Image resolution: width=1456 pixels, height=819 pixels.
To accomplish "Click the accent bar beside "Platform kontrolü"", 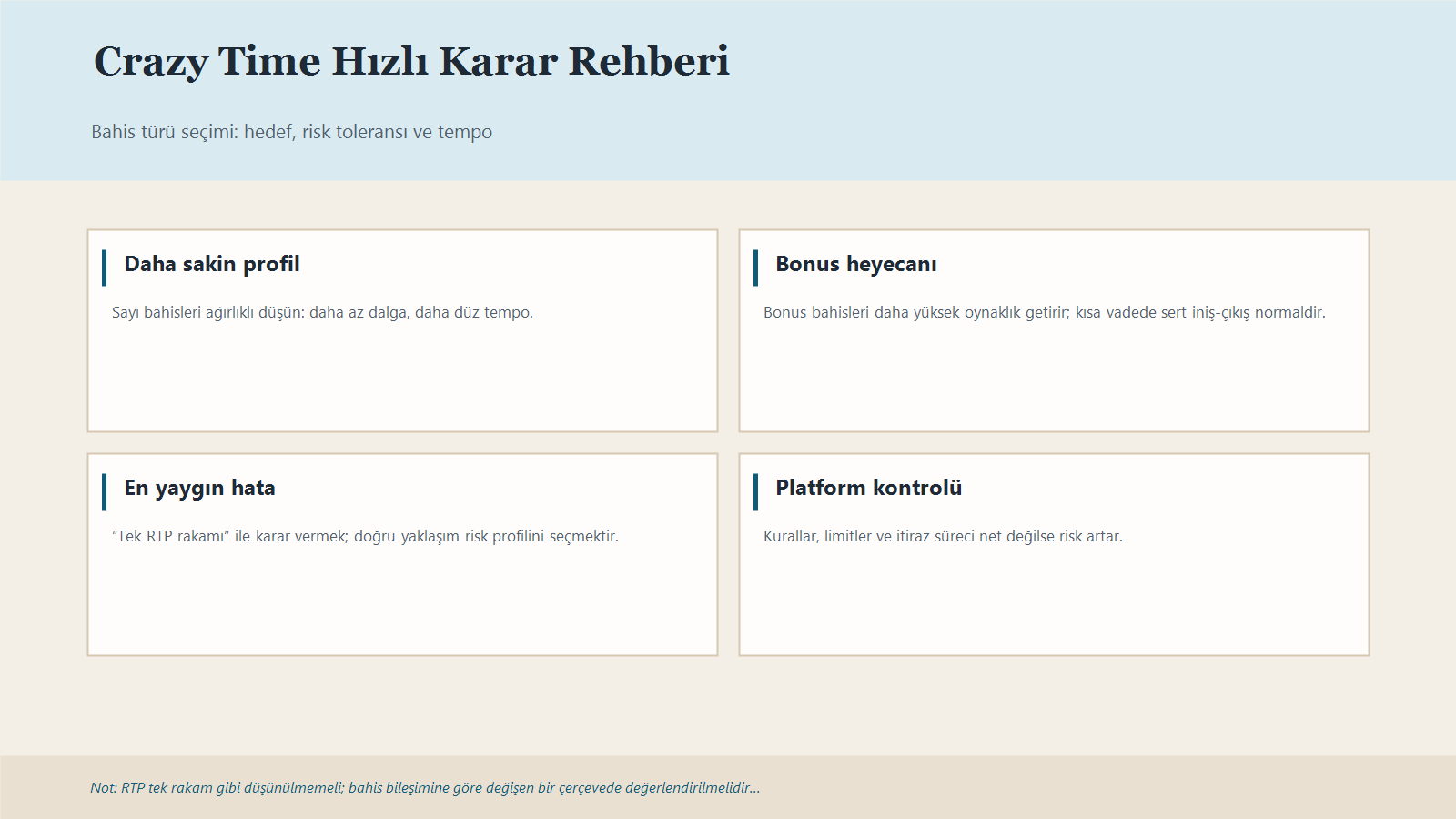I will point(757,488).
